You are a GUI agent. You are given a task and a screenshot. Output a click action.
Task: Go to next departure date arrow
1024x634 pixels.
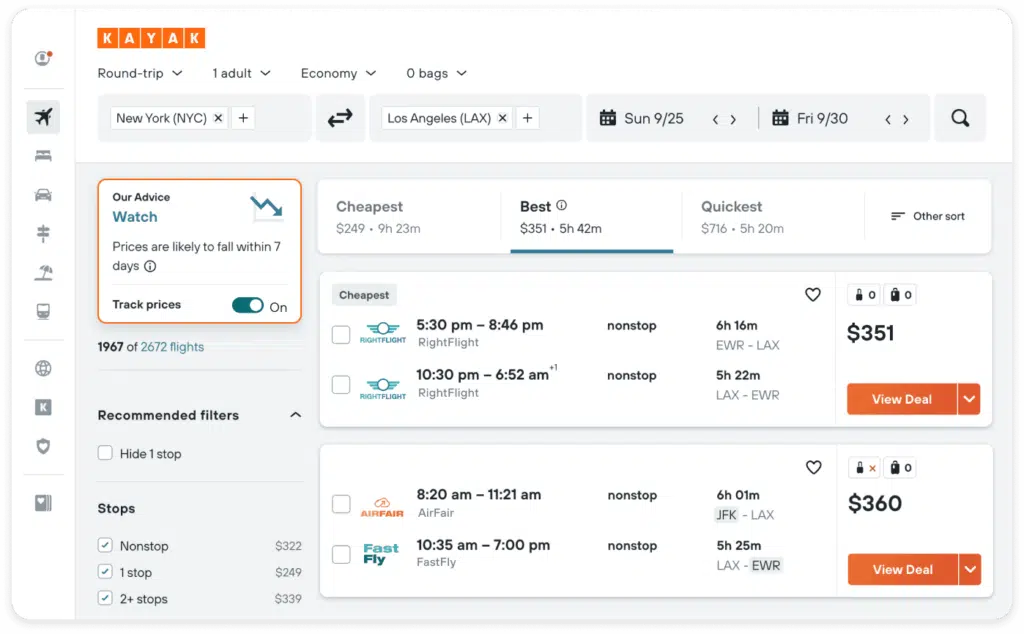(x=733, y=119)
